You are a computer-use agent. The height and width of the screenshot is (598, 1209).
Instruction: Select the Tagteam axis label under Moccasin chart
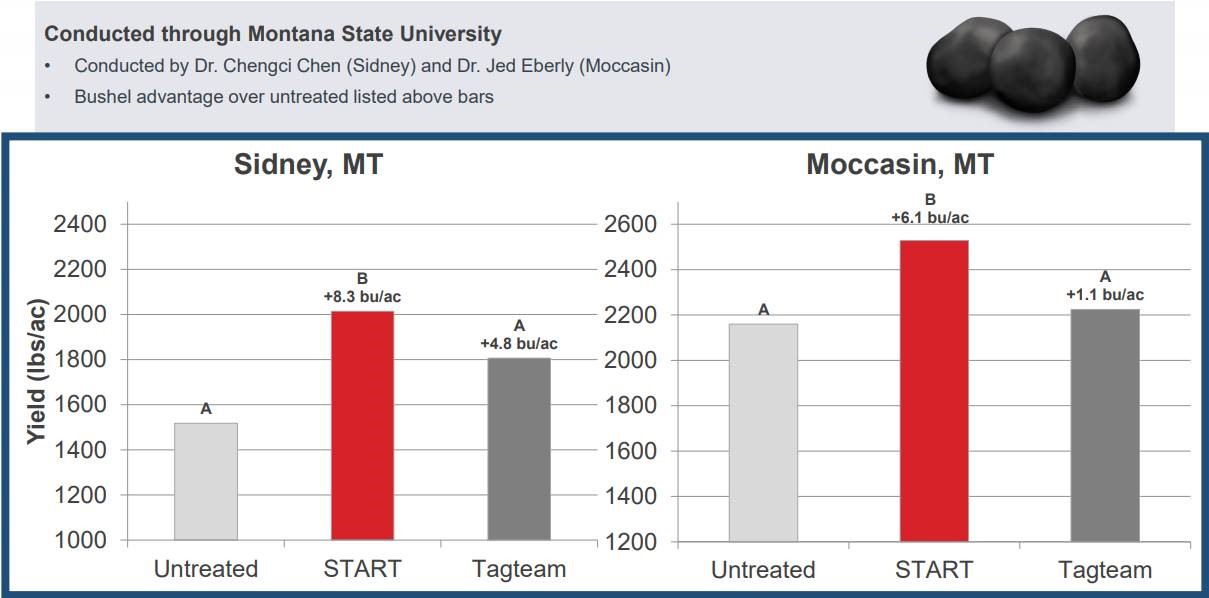click(1105, 571)
